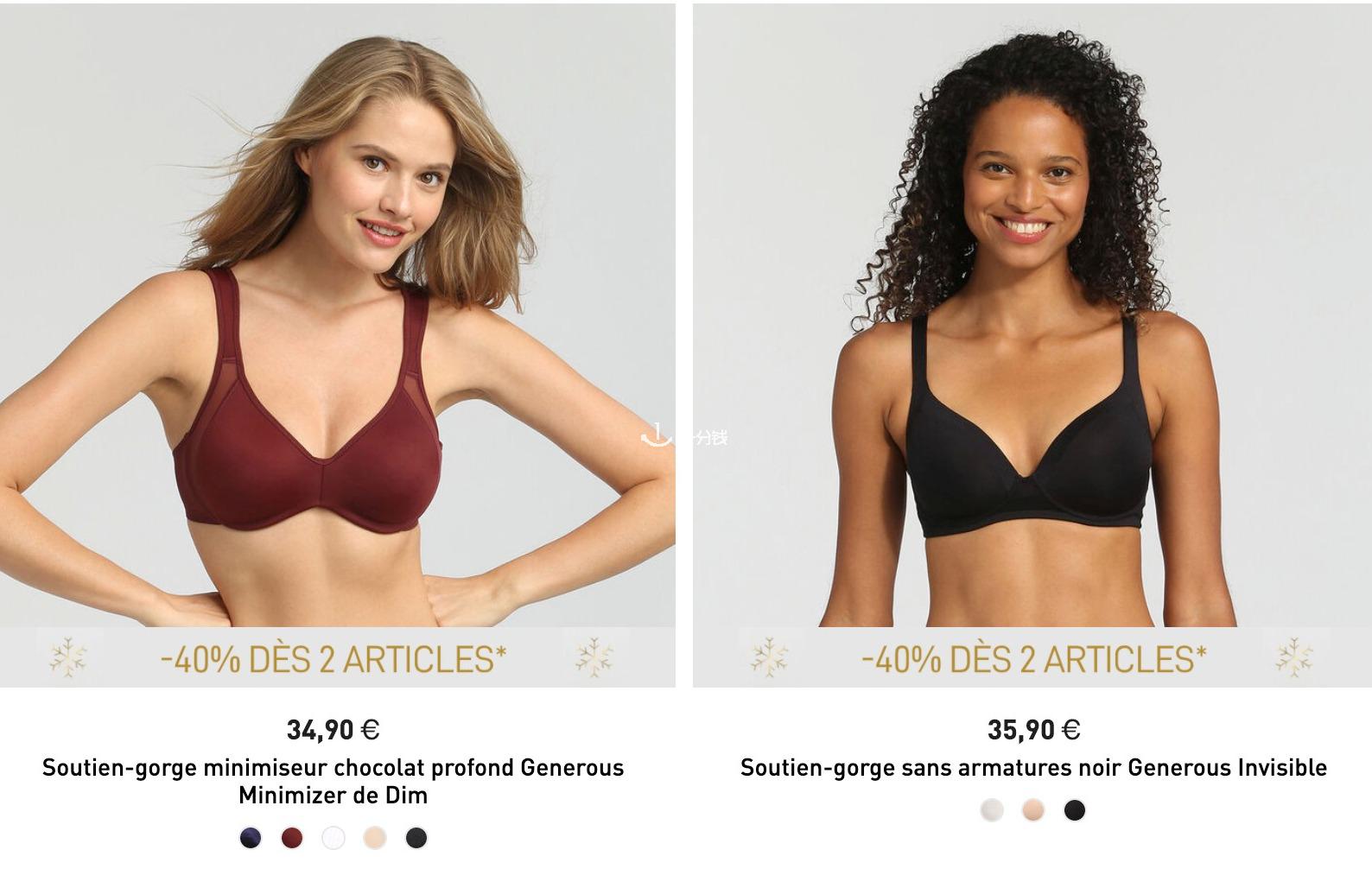The image size is (1372, 869).
Task: Click the -40% promo banner under the black bra
Action: click(1033, 659)
